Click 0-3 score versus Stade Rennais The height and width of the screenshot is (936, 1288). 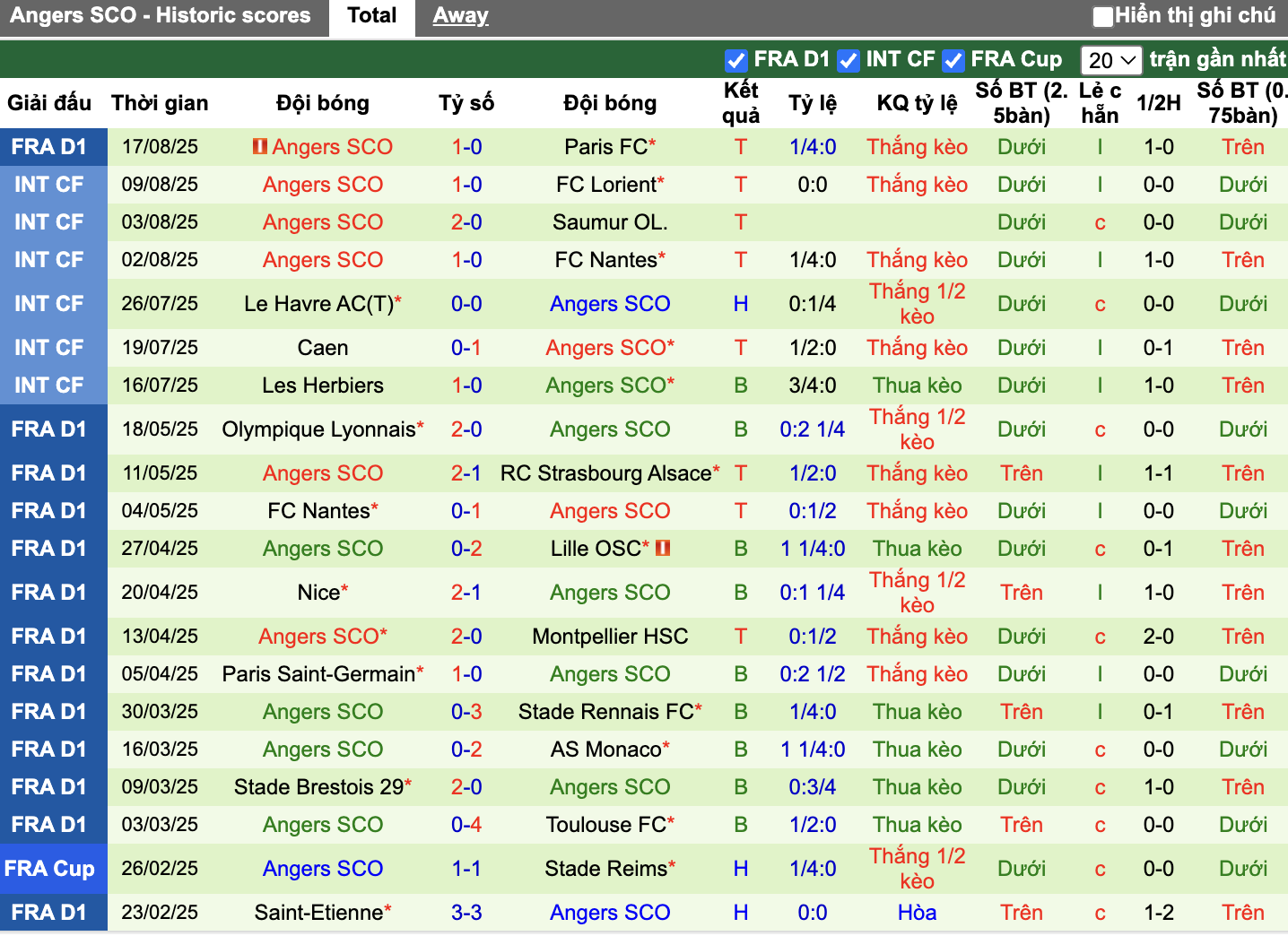tap(466, 712)
